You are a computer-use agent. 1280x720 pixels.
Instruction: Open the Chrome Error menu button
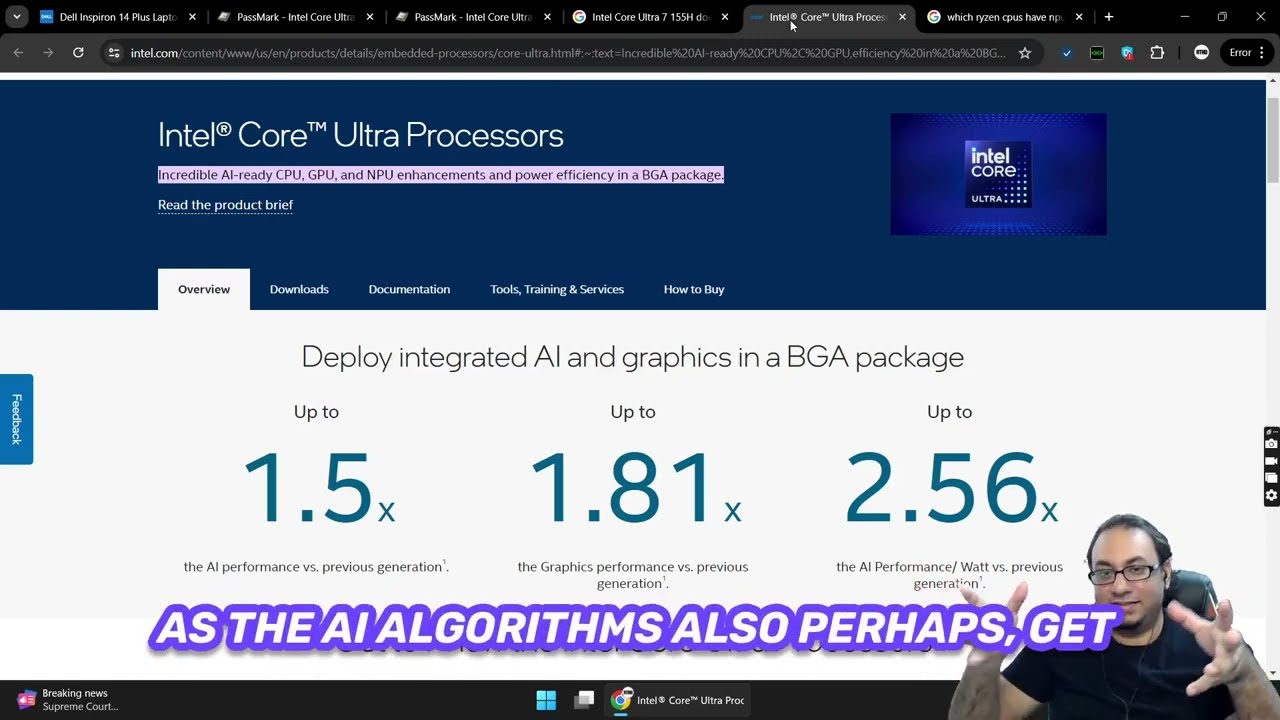click(1246, 53)
